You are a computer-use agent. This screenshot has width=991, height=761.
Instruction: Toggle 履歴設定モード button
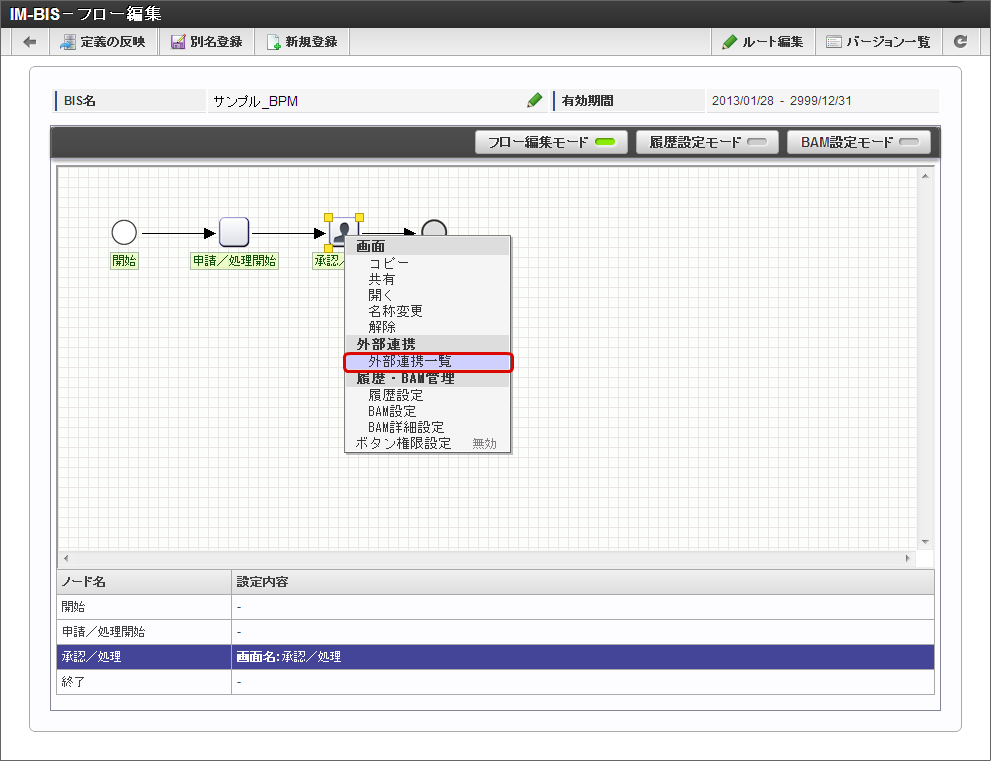coord(708,142)
